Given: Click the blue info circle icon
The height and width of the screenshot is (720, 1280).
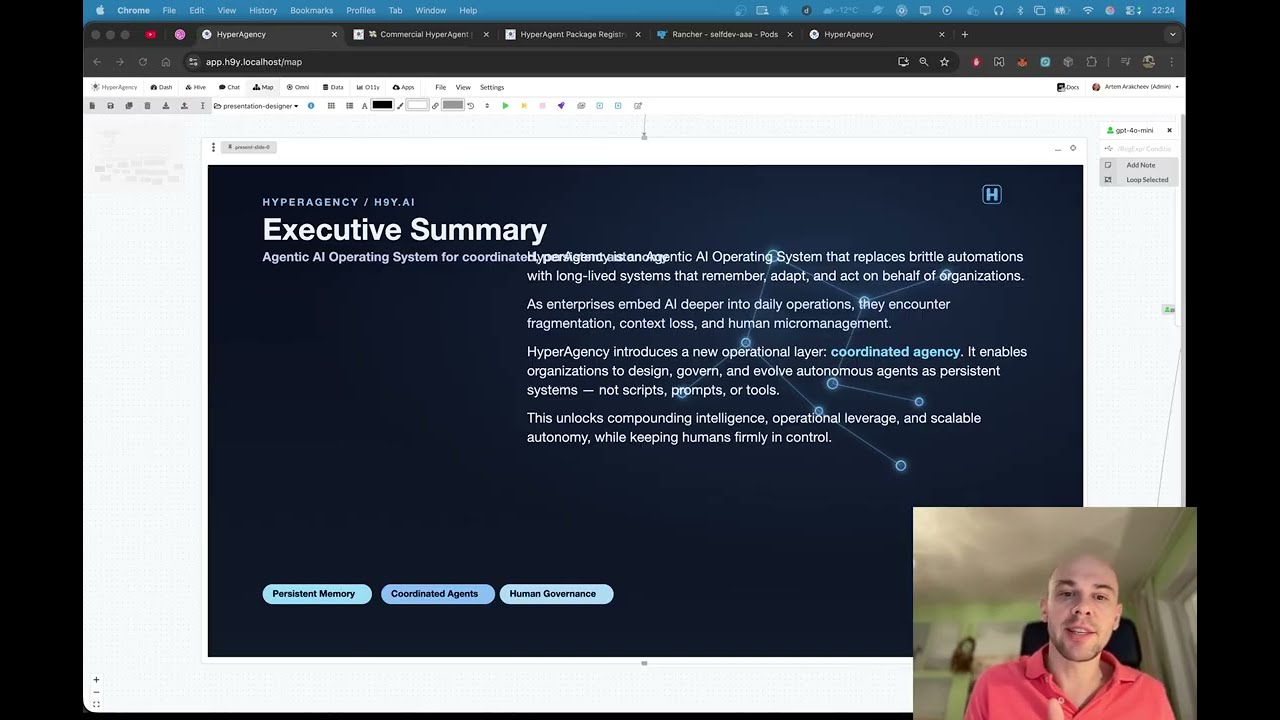Looking at the screenshot, I should click(x=311, y=105).
